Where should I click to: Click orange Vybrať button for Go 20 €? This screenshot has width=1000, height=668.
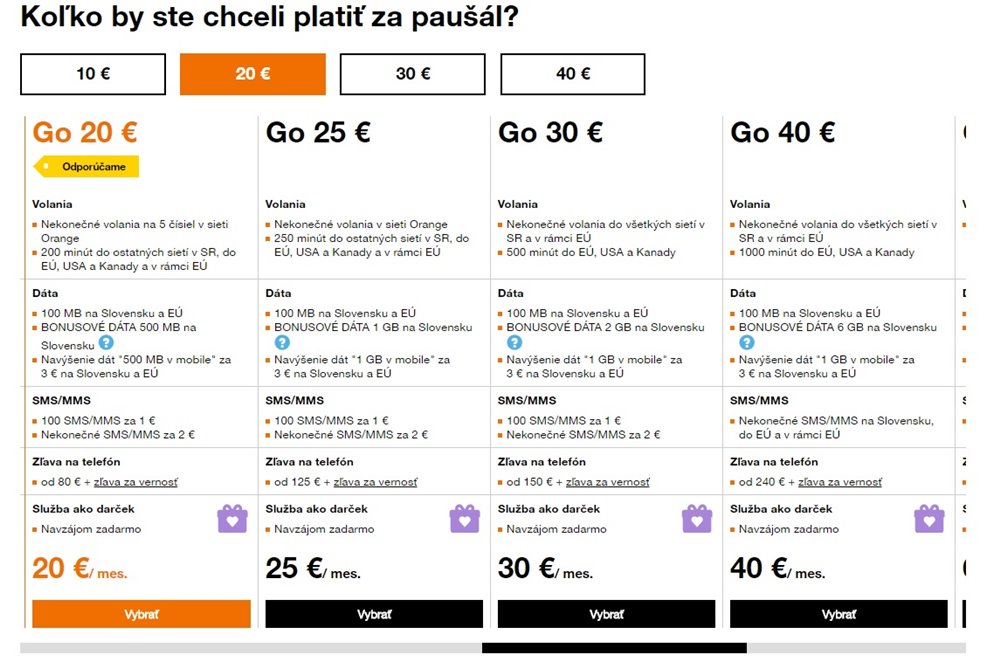142,614
